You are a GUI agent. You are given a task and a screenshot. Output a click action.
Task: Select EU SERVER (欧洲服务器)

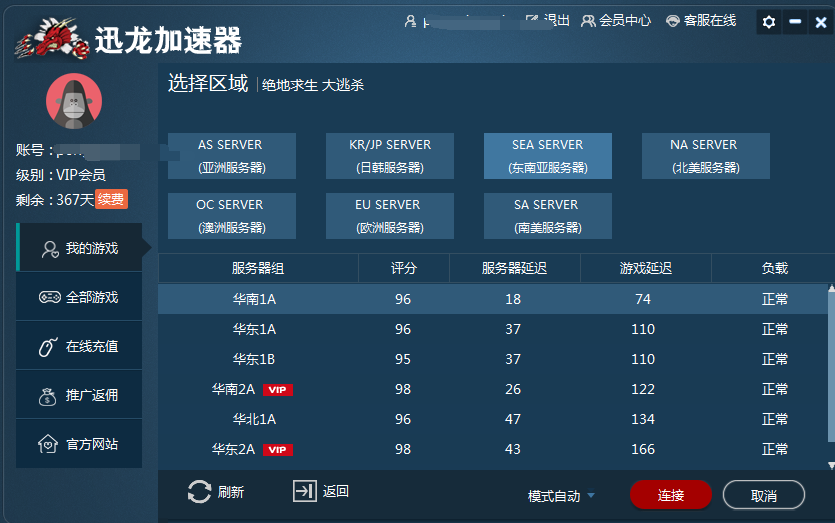[x=390, y=216]
